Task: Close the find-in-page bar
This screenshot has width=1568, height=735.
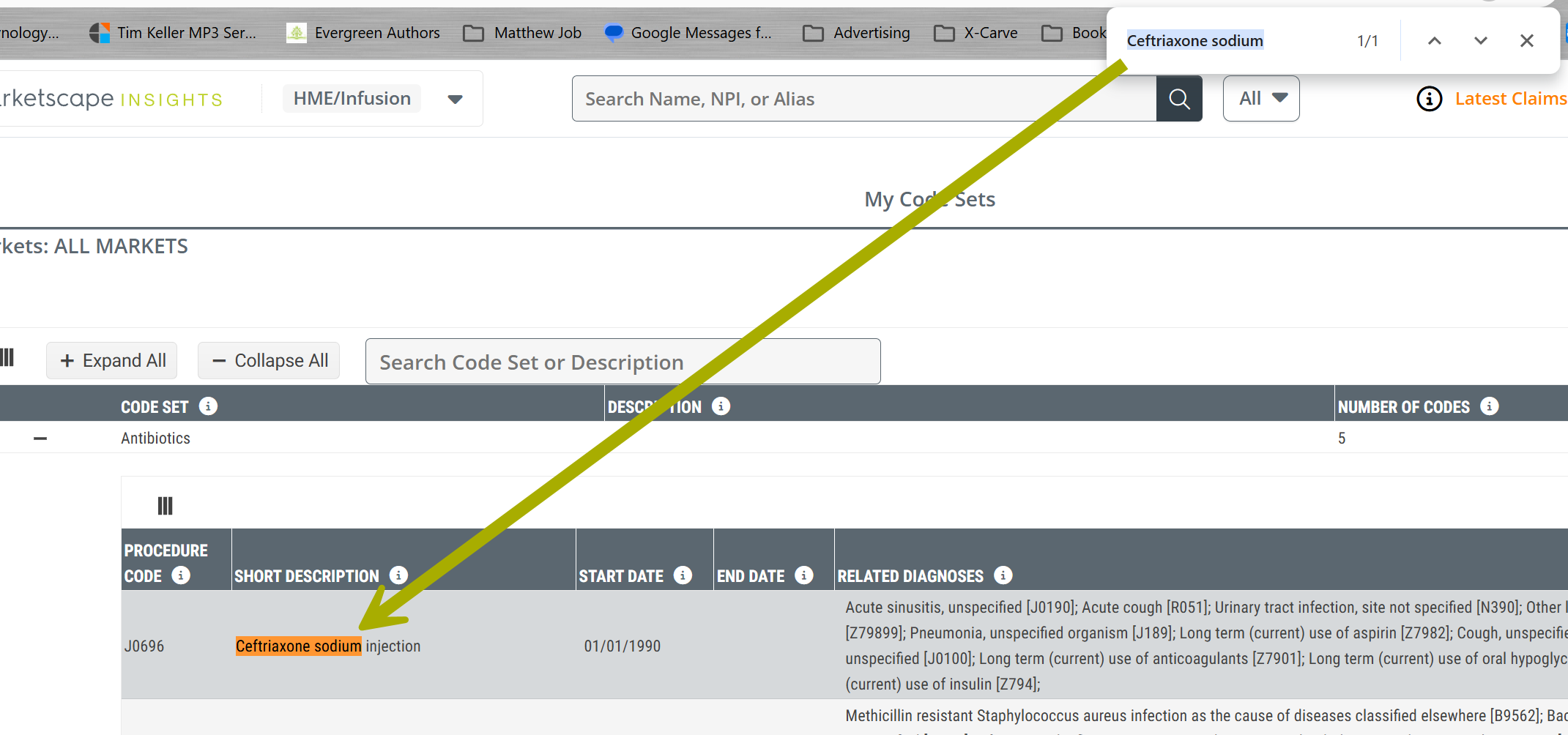Action: pos(1526,41)
